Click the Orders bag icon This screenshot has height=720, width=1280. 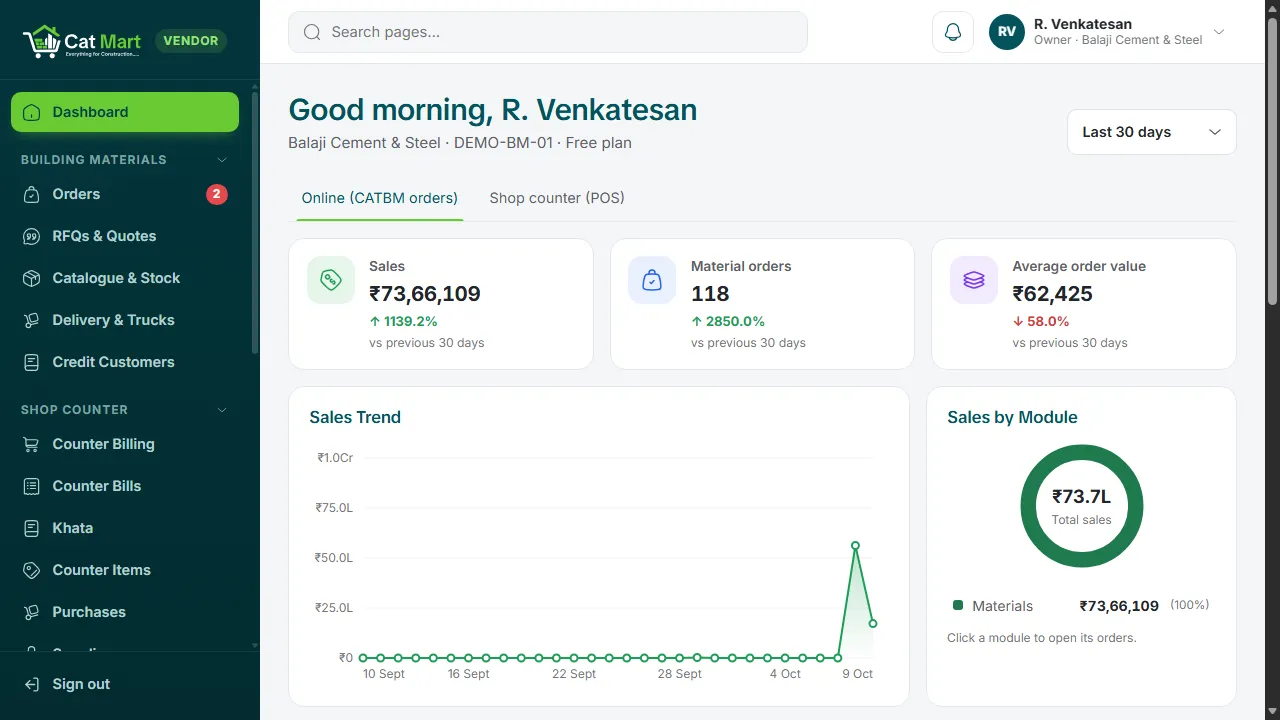click(x=32, y=194)
